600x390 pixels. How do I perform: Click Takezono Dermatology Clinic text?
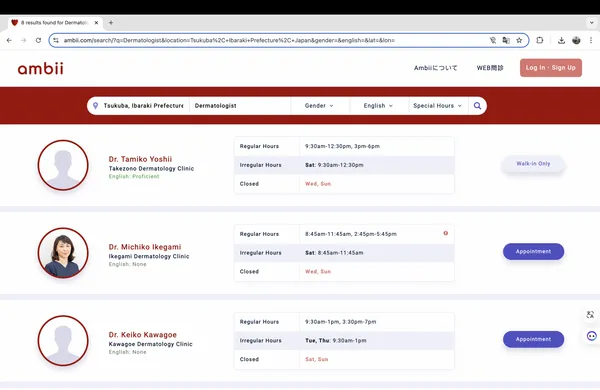point(151,168)
